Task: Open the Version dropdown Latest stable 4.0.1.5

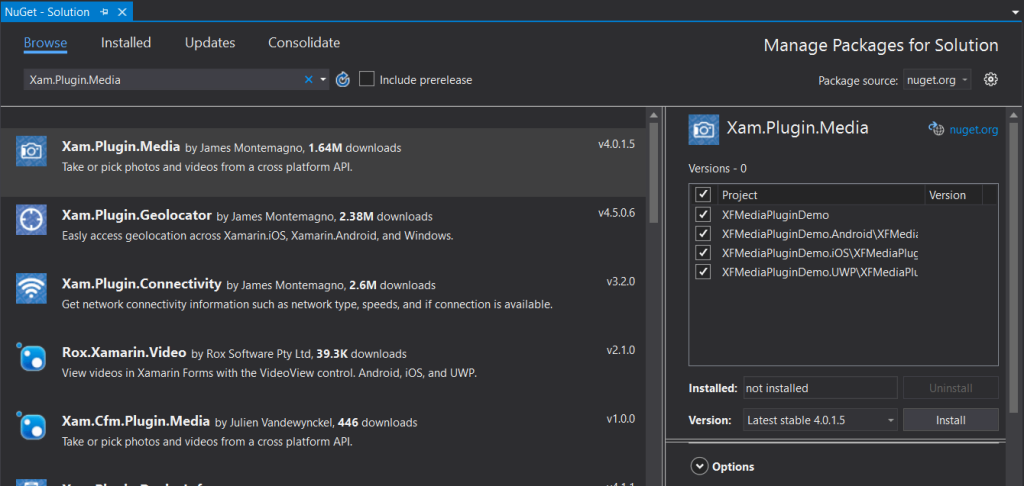Action: 820,420
